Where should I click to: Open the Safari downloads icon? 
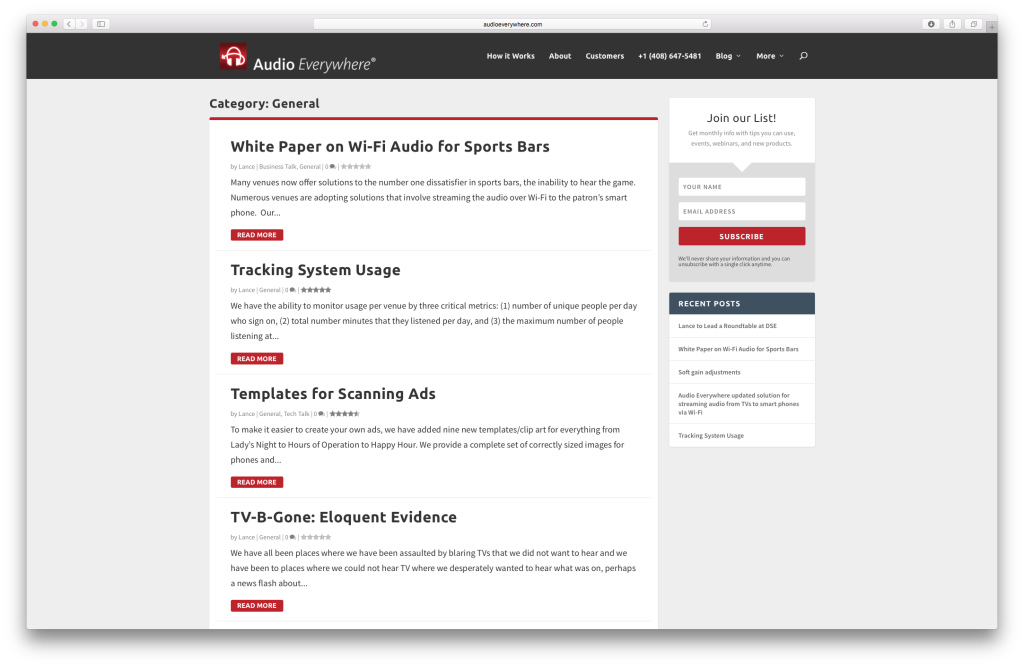pos(931,24)
